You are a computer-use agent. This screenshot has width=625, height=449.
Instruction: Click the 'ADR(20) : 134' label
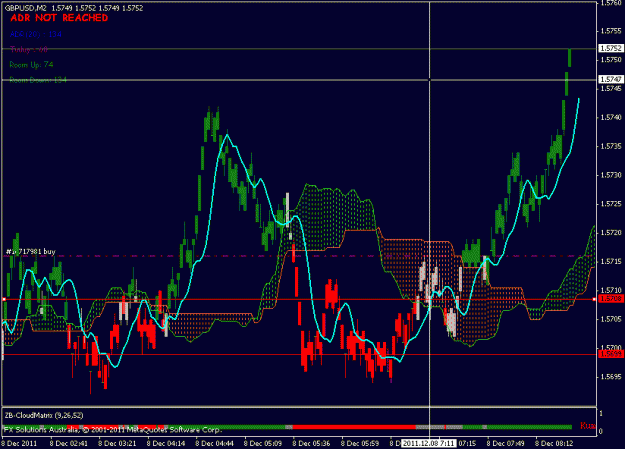pos(35,34)
